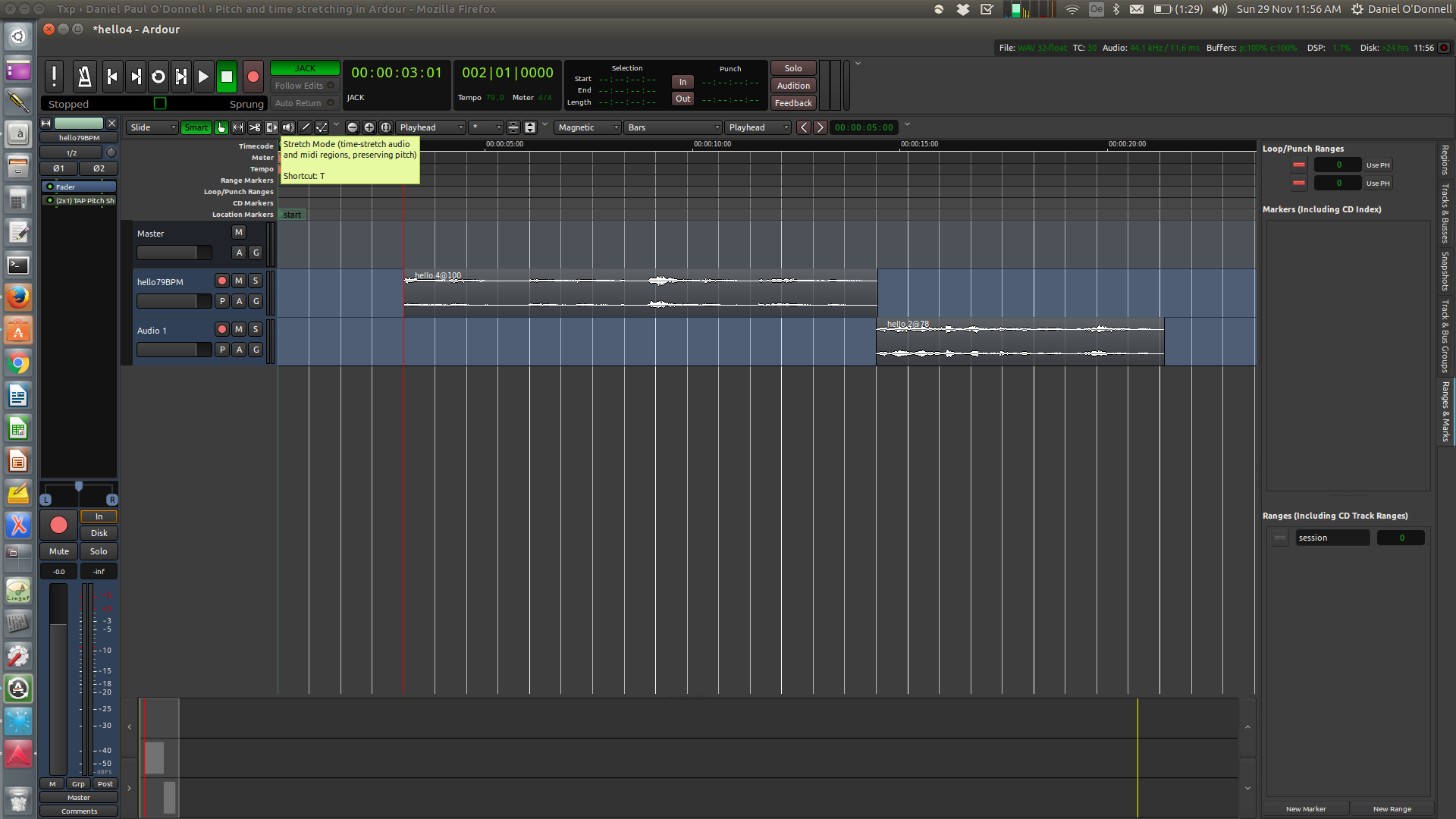The width and height of the screenshot is (1456, 819).
Task: Click the Comments button in mixer strip
Action: click(79, 811)
